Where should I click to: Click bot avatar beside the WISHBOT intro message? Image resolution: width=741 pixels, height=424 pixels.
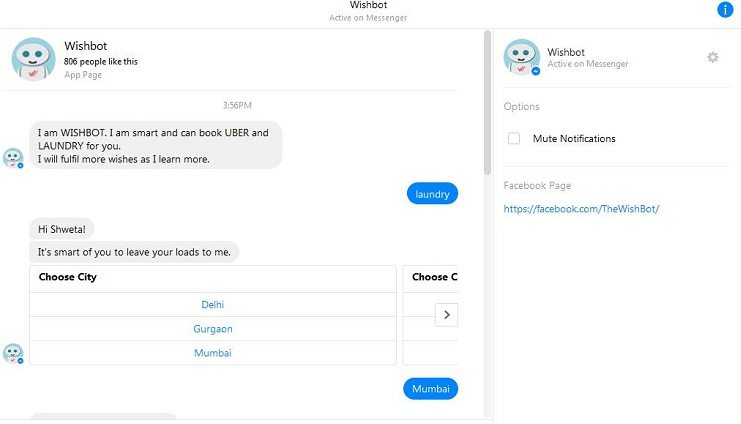[x=13, y=158]
